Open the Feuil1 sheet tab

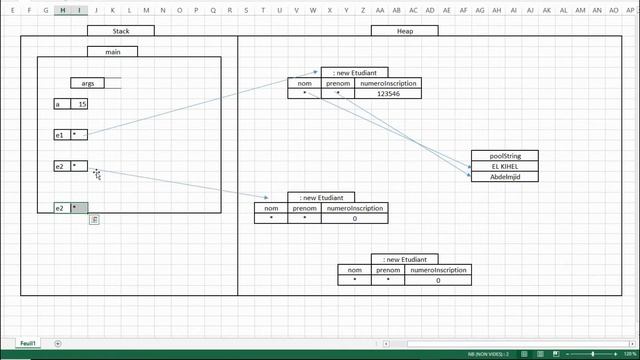point(28,343)
